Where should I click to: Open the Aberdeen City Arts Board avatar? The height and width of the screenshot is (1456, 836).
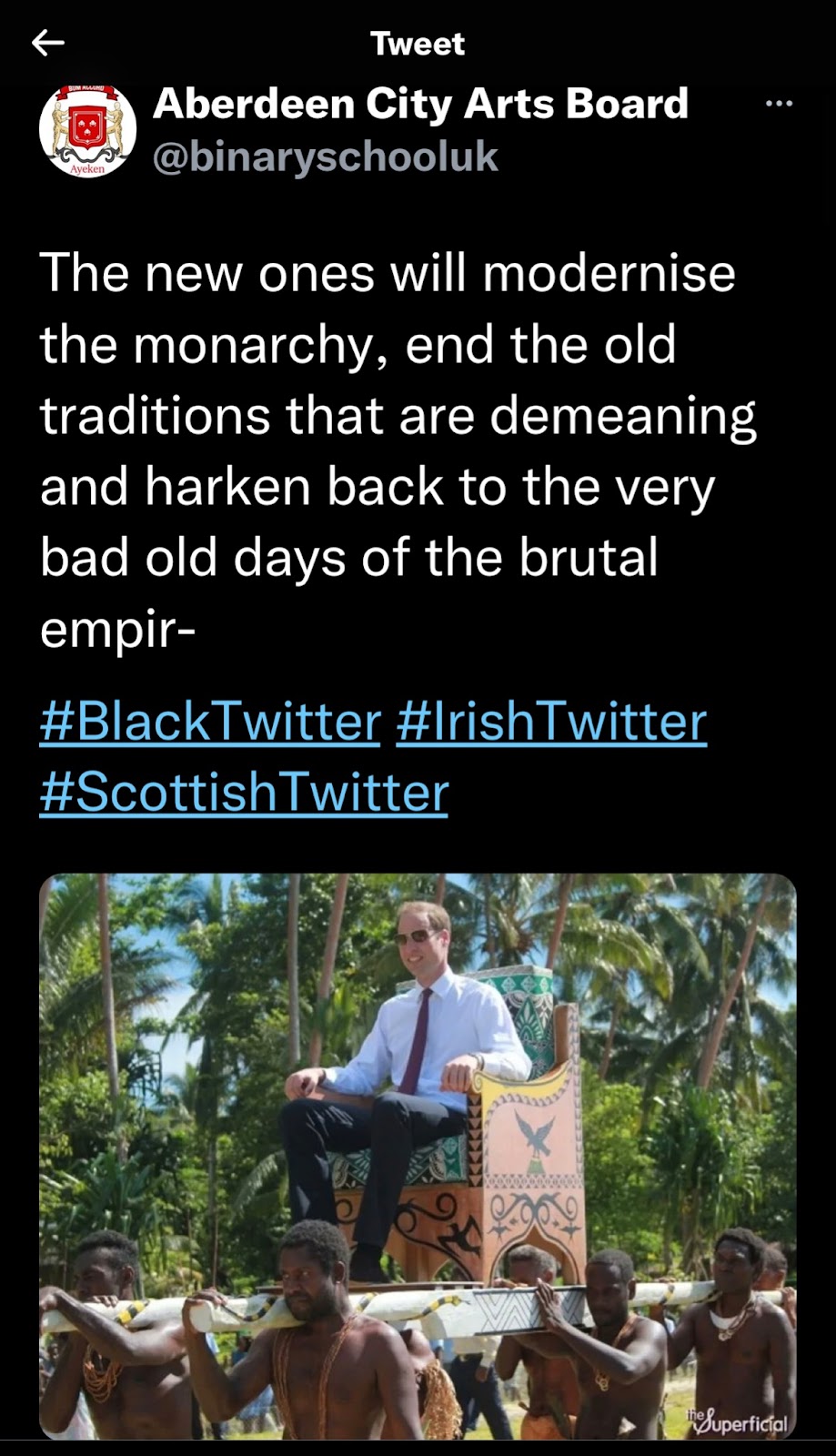point(87,130)
